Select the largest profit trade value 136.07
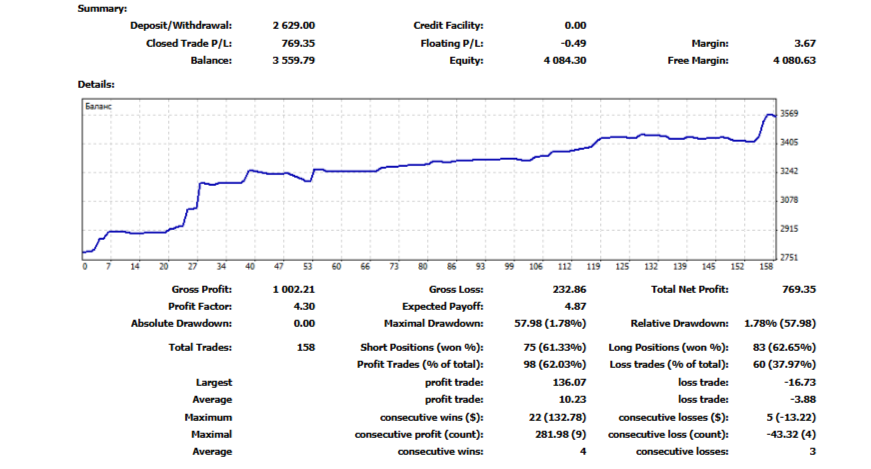This screenshot has width=871, height=469. tap(569, 383)
